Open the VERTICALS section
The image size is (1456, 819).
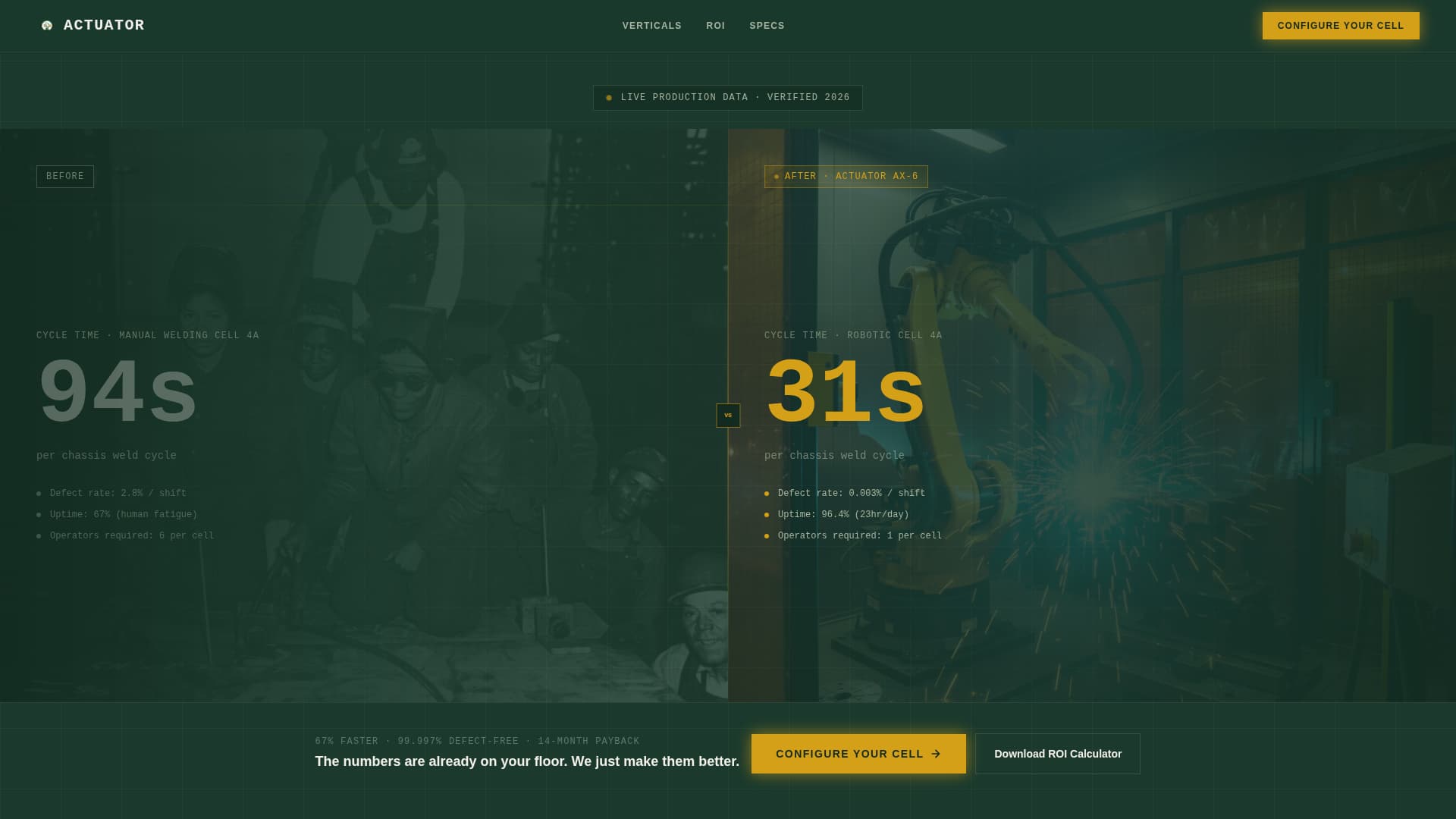(651, 25)
